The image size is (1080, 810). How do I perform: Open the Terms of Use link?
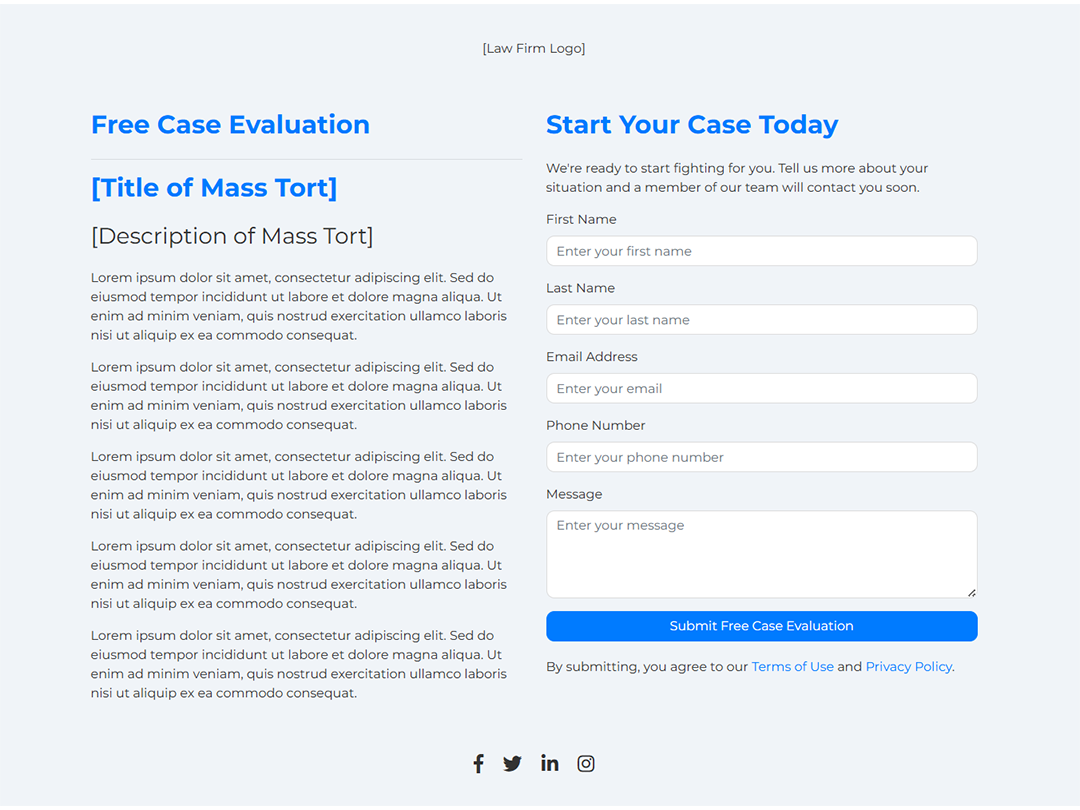pos(792,667)
